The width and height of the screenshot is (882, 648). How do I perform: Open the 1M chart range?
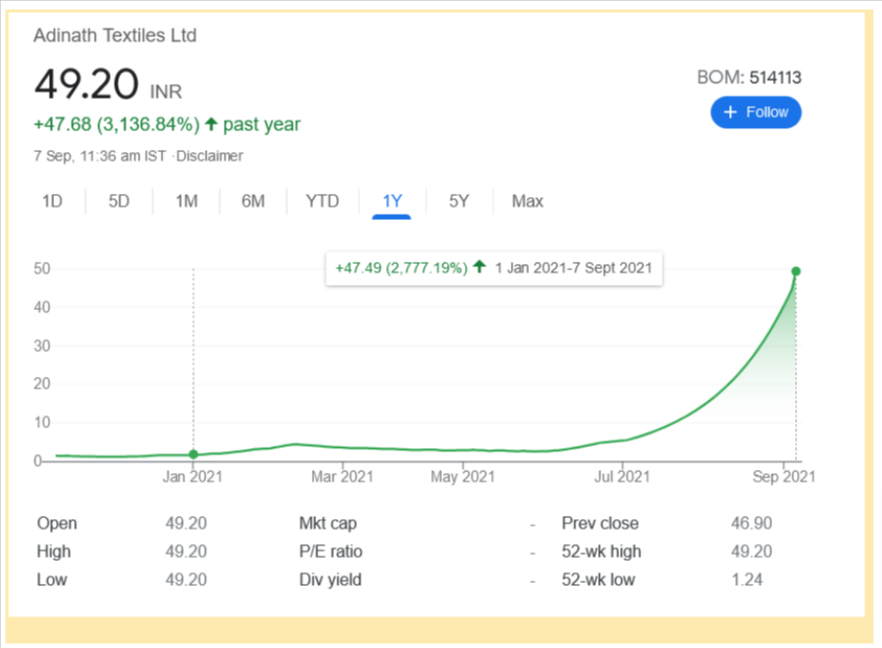[186, 201]
